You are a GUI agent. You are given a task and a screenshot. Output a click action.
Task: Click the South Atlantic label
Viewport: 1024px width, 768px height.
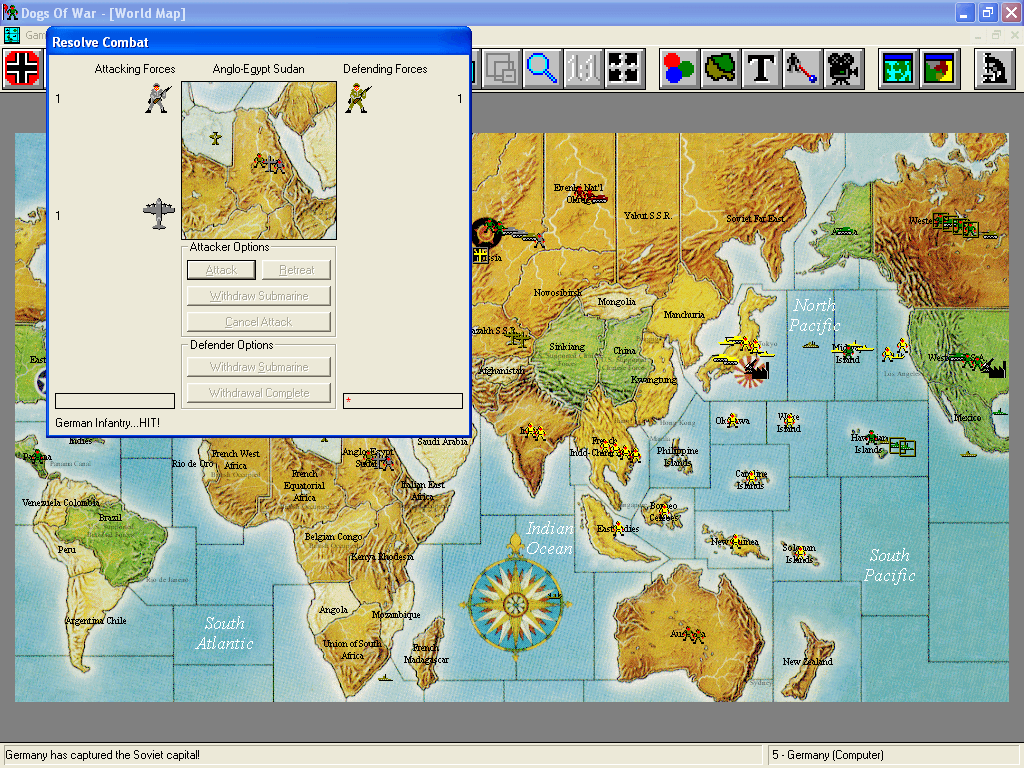click(x=225, y=633)
